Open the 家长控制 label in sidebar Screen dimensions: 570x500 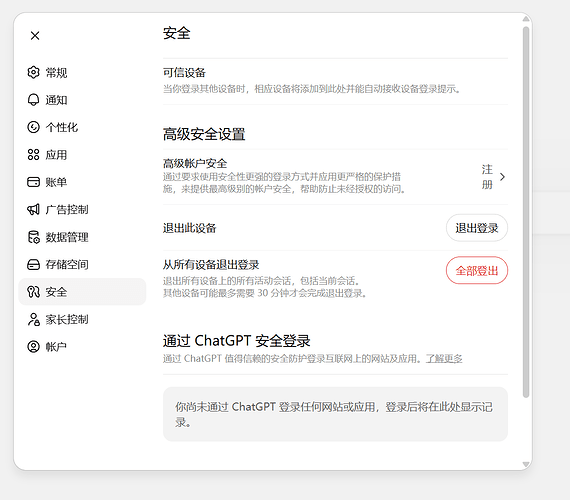pyautogui.click(x=67, y=320)
